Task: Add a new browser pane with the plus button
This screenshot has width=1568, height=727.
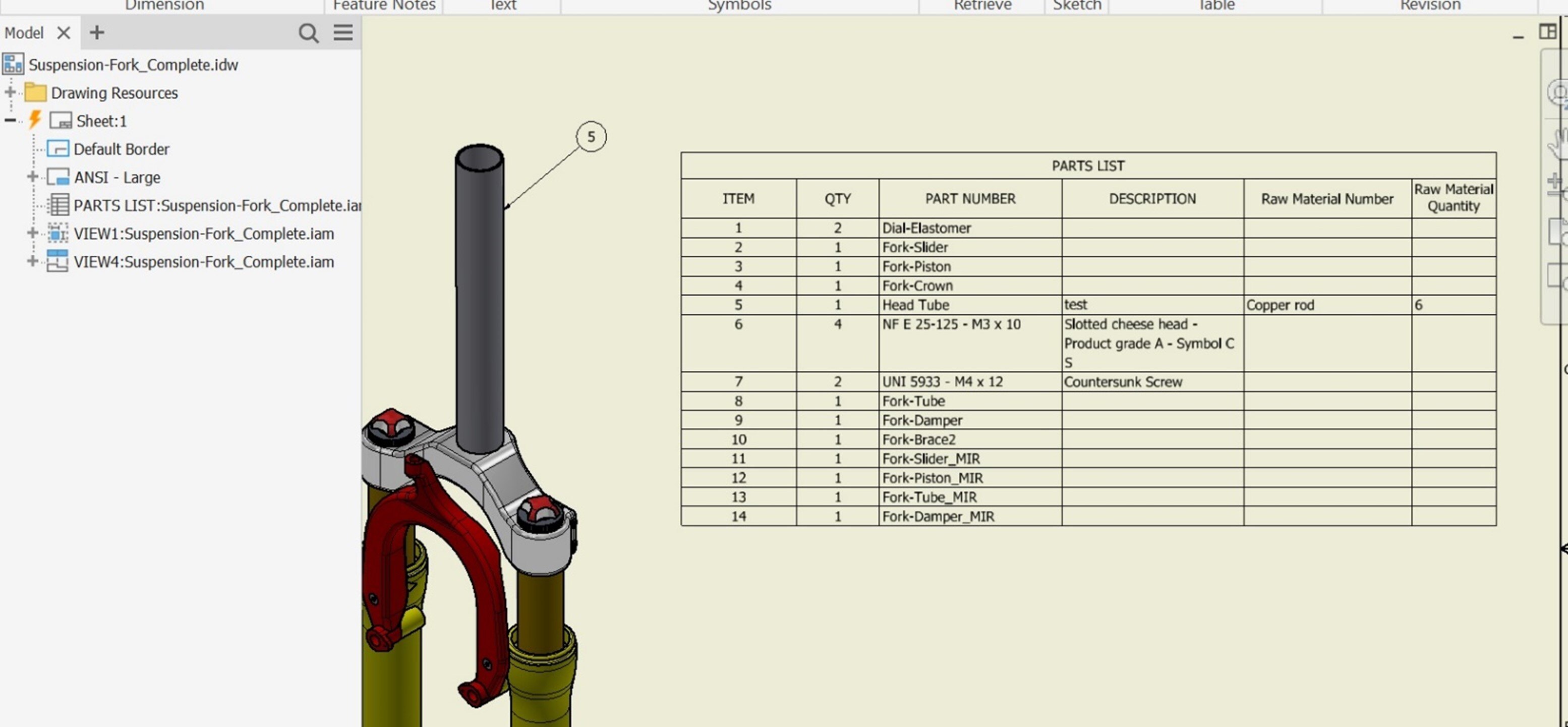Action: pos(96,33)
